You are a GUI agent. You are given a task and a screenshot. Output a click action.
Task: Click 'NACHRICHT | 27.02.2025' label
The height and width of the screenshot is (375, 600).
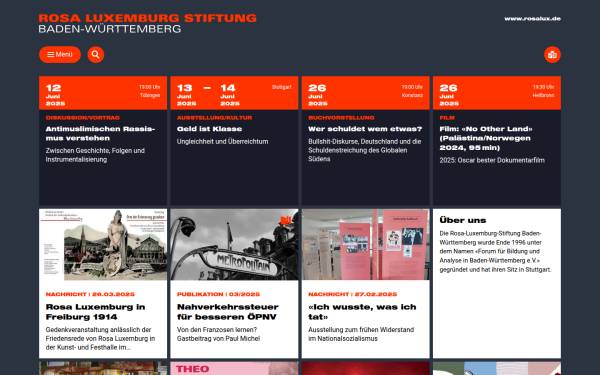point(352,294)
